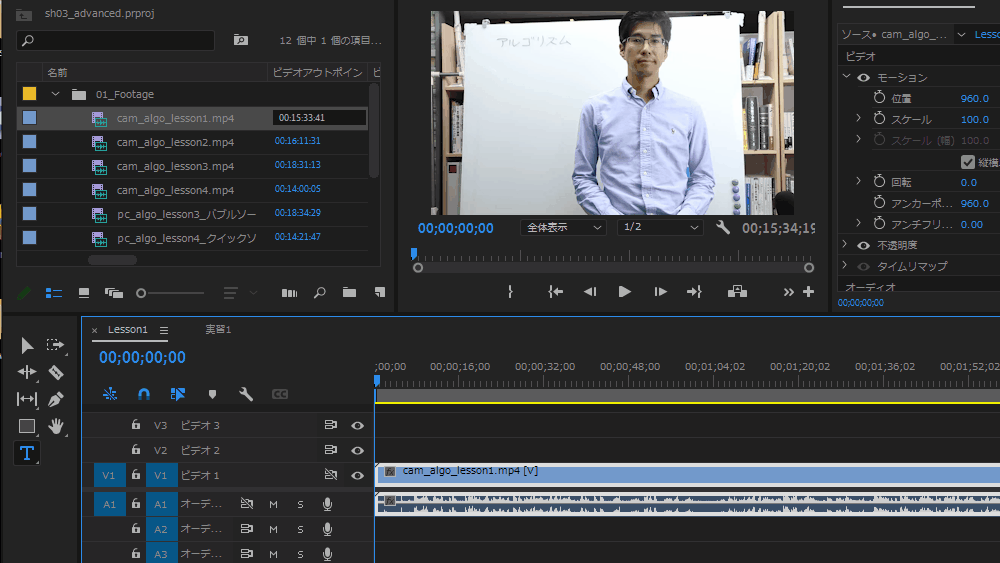The image size is (1000, 563).
Task: Click the New Item button
Action: pyautogui.click(x=379, y=293)
